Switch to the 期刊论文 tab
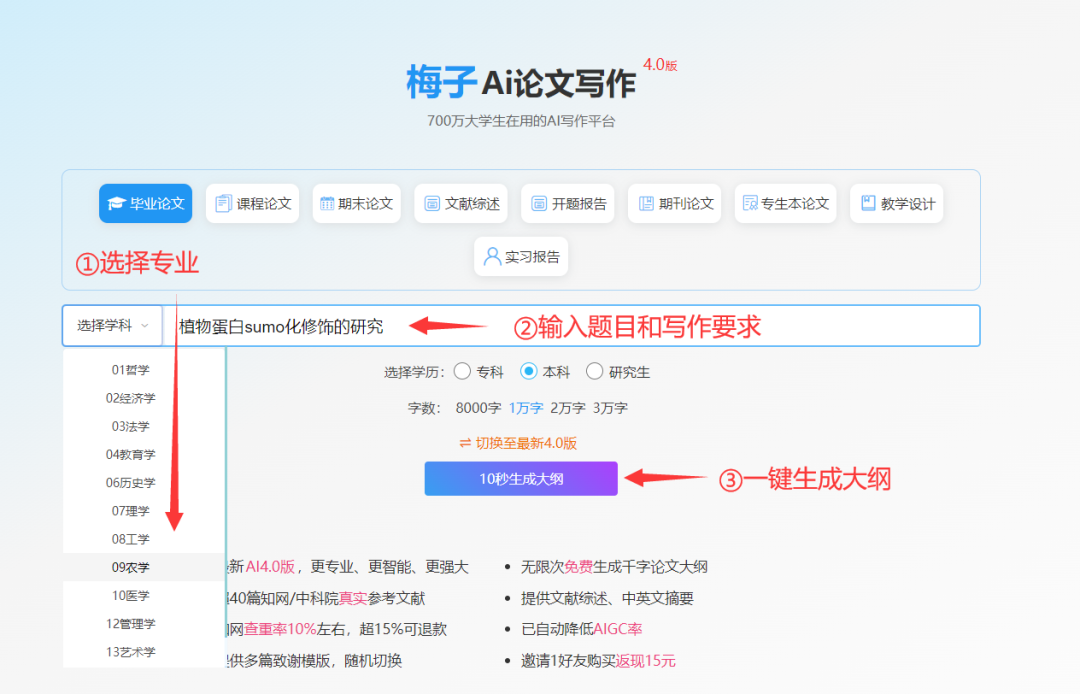The width and height of the screenshot is (1080, 694). pyautogui.click(x=675, y=203)
